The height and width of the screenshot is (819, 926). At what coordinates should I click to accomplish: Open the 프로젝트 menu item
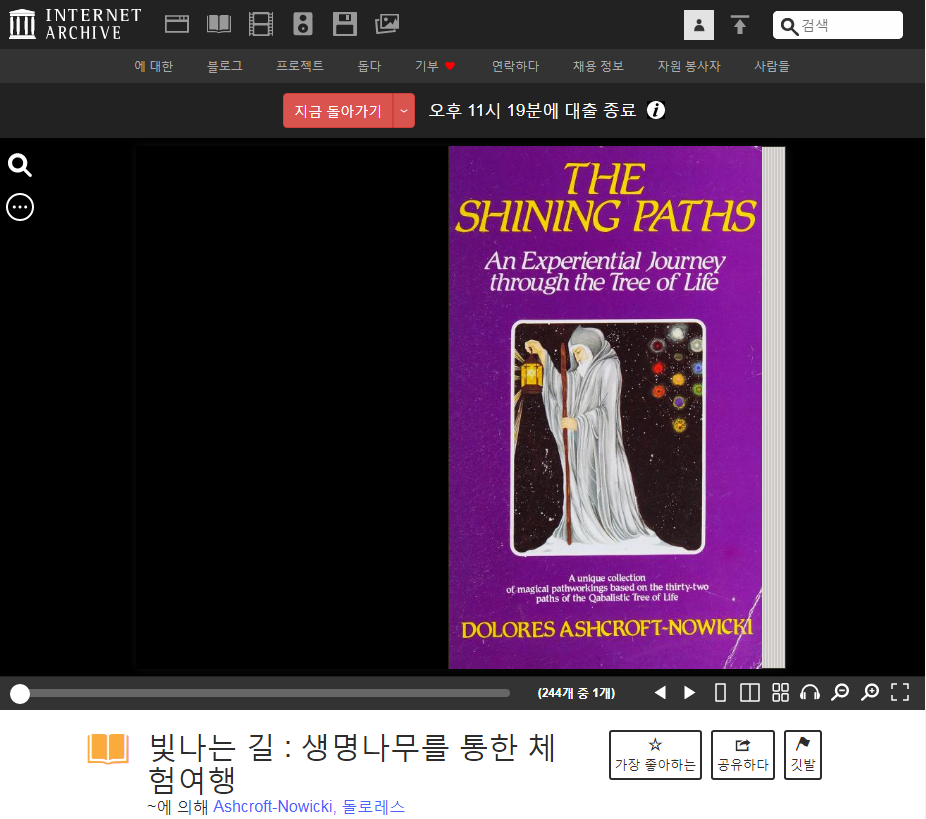point(300,66)
